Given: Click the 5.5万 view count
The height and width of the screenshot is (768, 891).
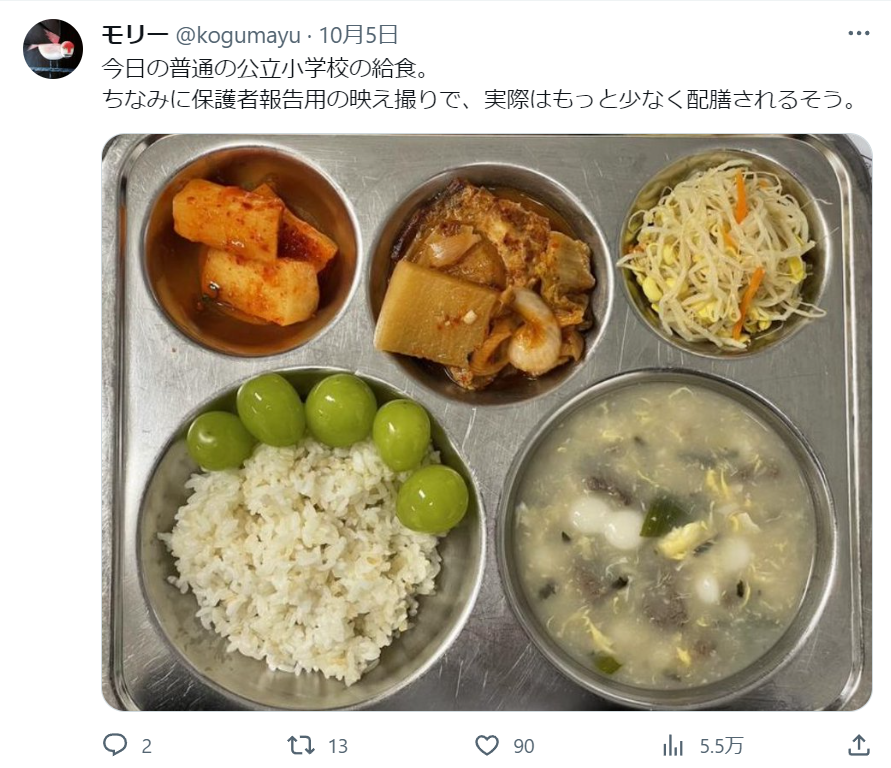Looking at the screenshot, I should (721, 746).
